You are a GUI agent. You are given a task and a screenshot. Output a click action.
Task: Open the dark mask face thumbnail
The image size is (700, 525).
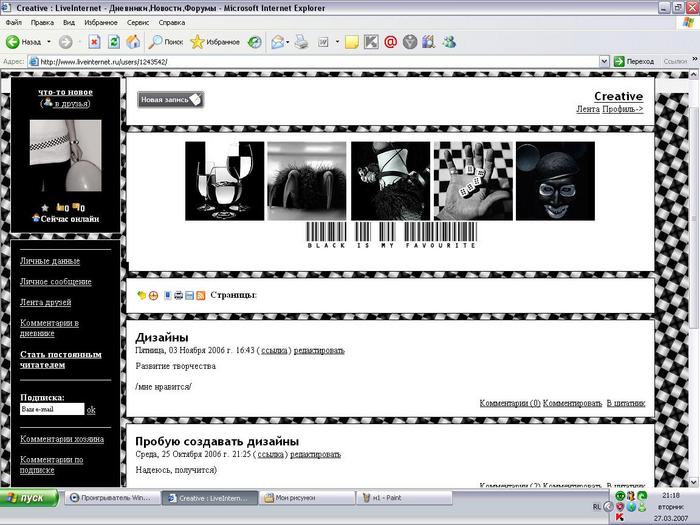pyautogui.click(x=555, y=181)
